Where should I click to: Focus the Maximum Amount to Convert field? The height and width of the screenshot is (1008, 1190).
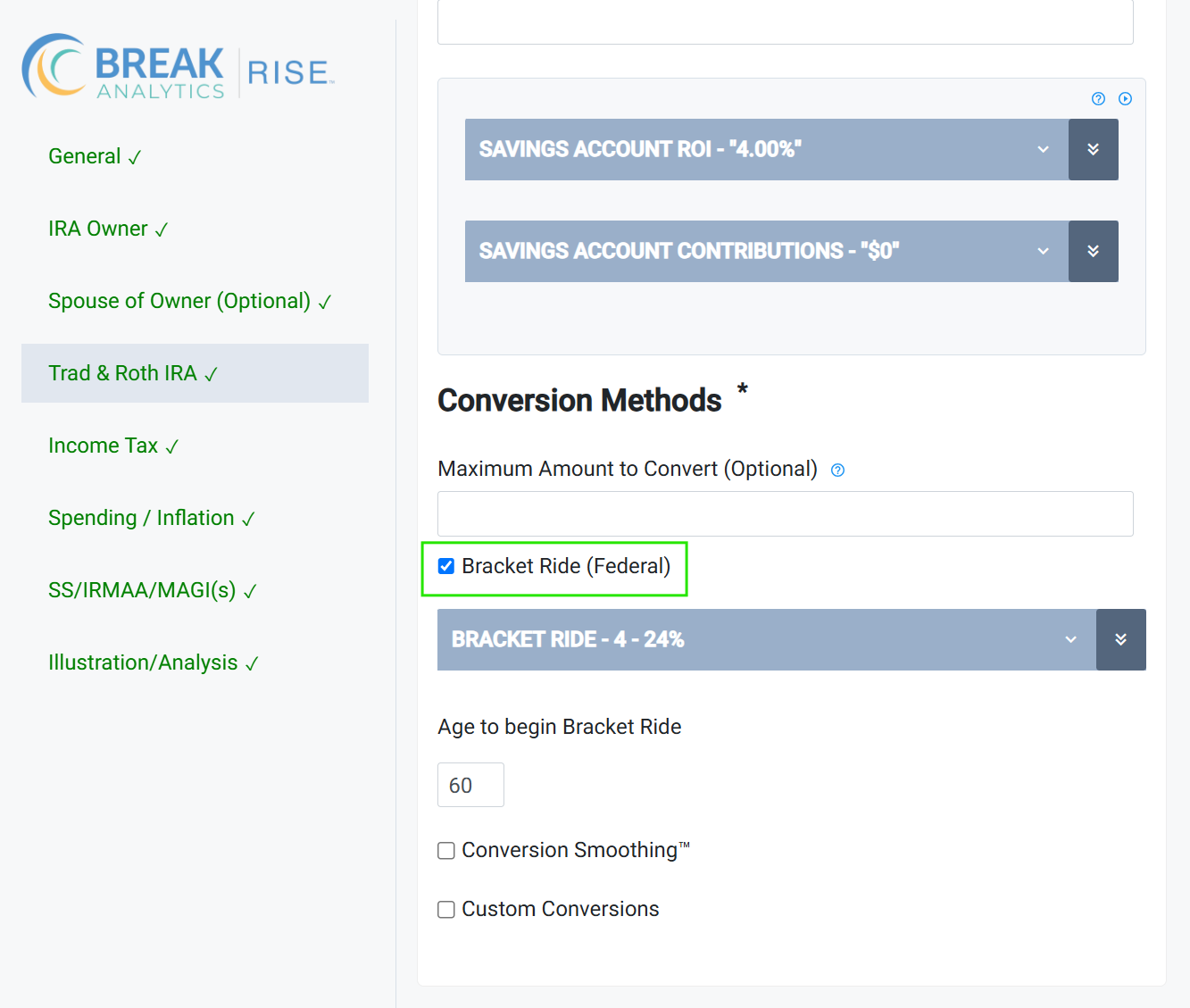click(x=786, y=514)
